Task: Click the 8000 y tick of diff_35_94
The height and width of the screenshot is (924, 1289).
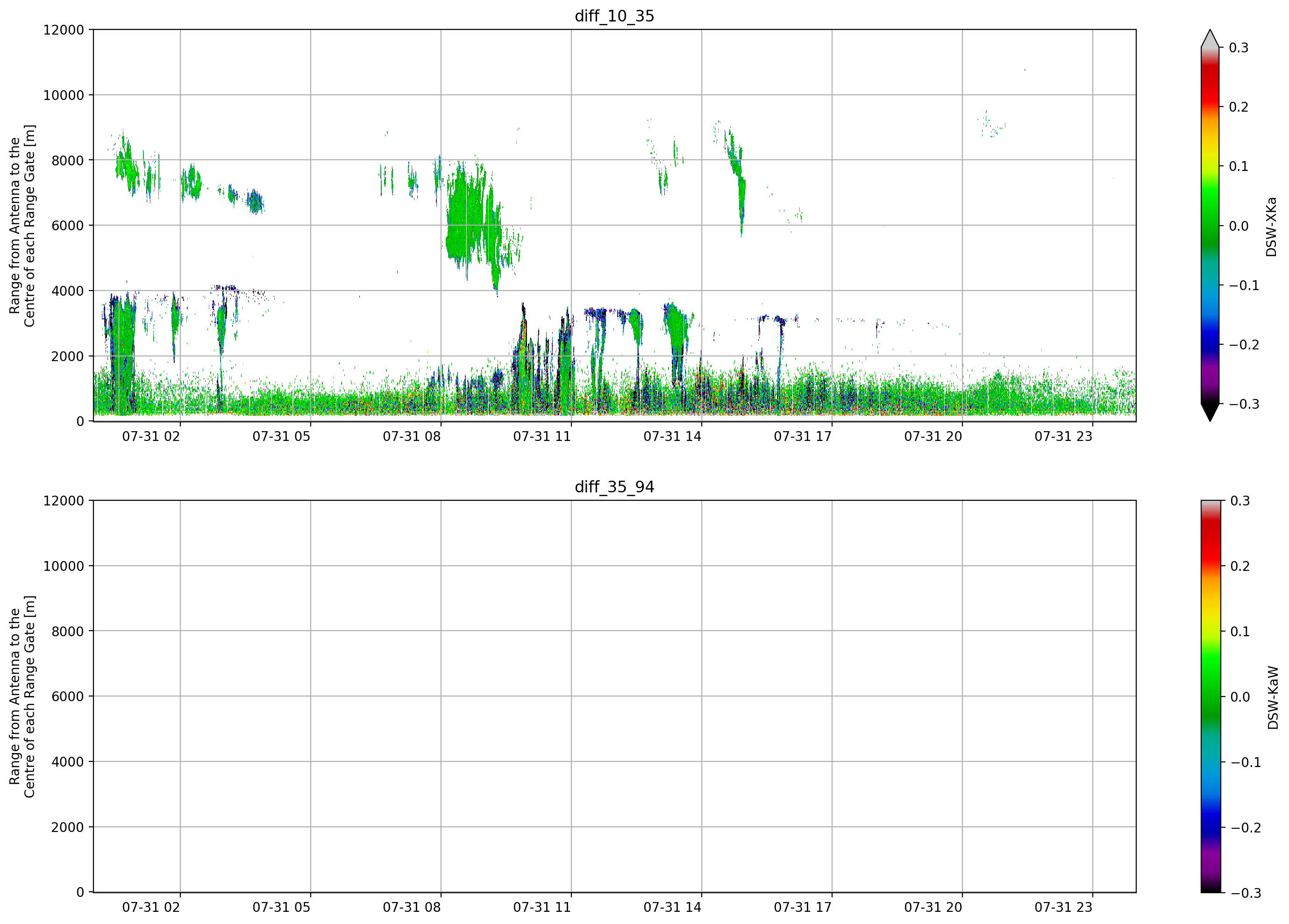Action: (68, 632)
